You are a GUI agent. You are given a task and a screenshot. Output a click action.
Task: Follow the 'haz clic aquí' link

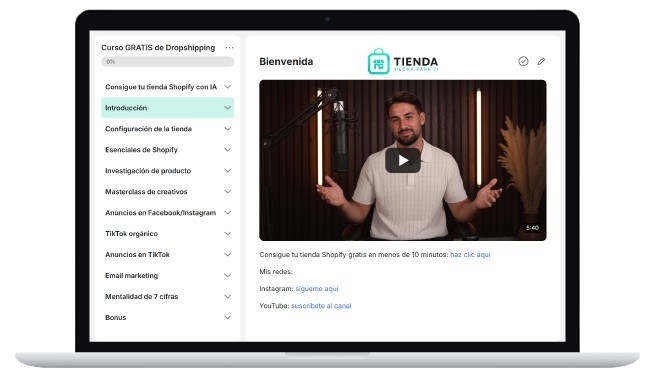pos(470,254)
